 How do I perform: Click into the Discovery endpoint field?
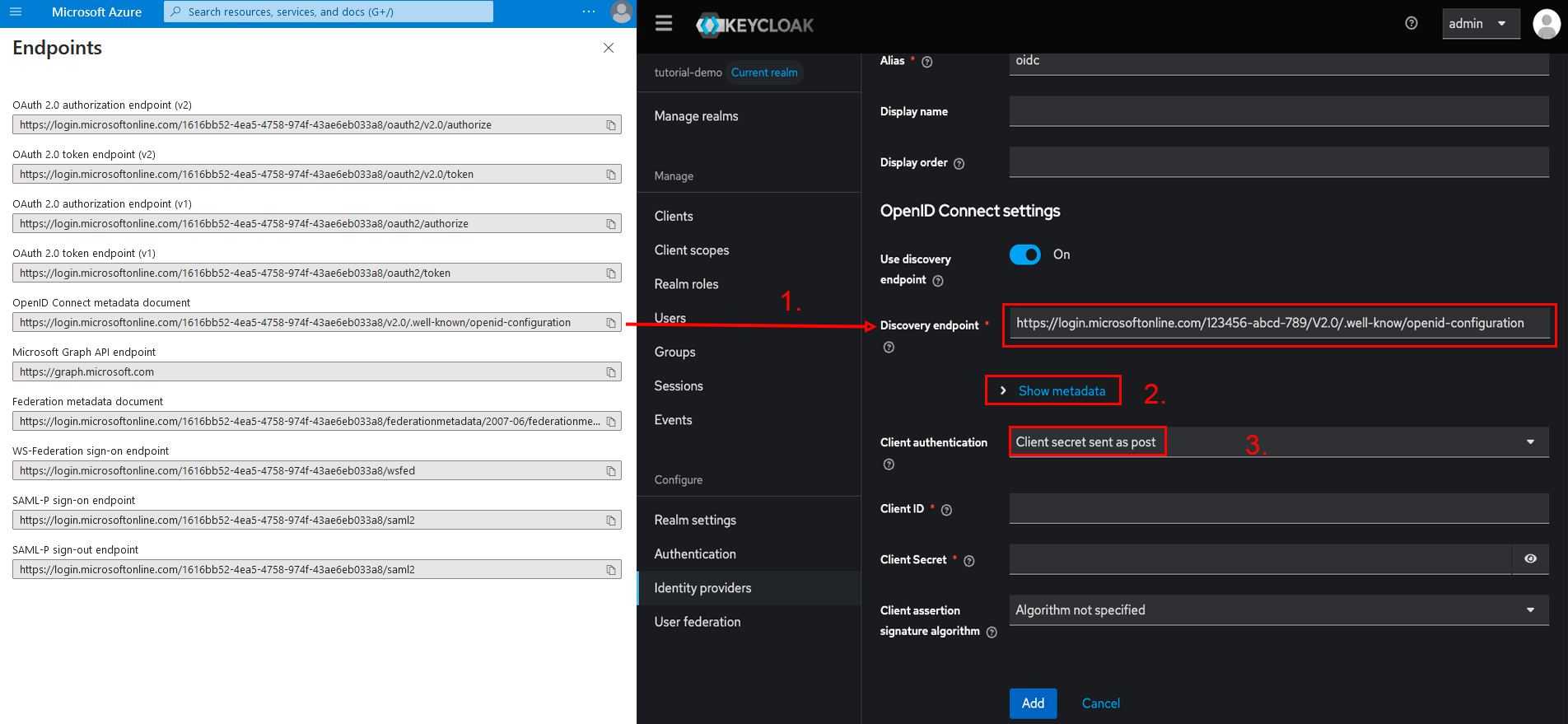(1279, 323)
